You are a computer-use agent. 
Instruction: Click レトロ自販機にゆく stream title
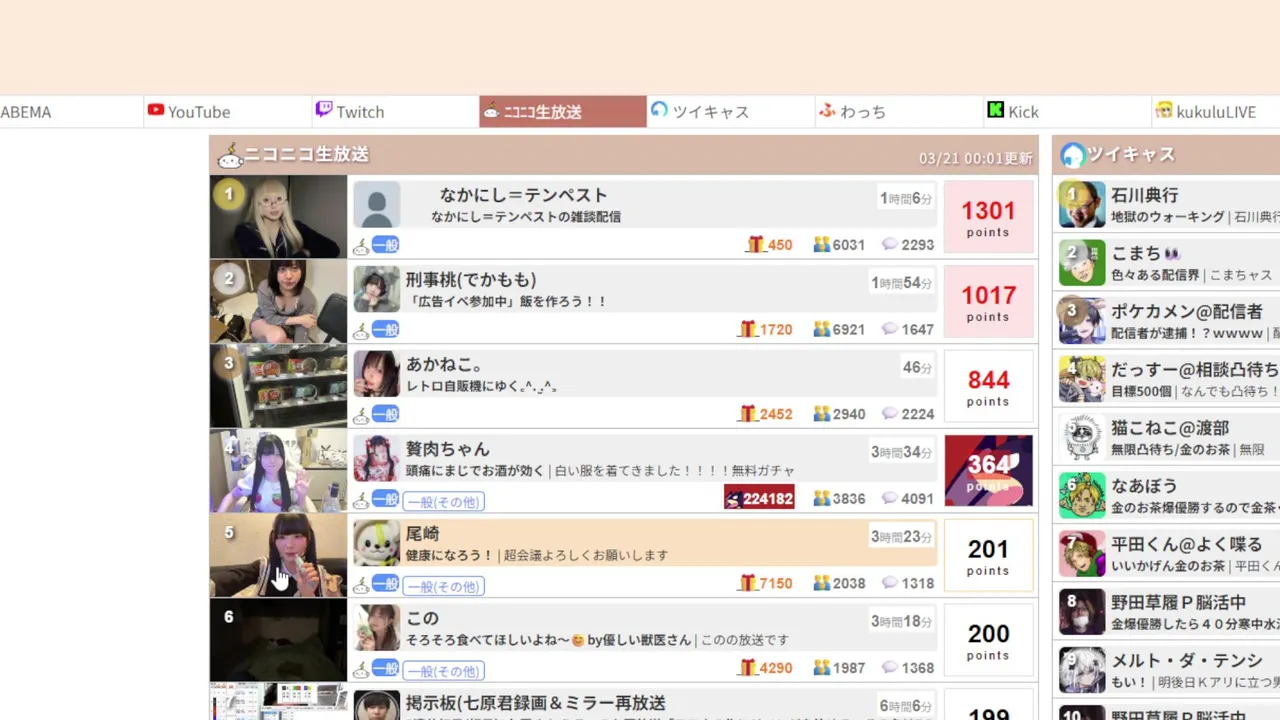[482, 386]
